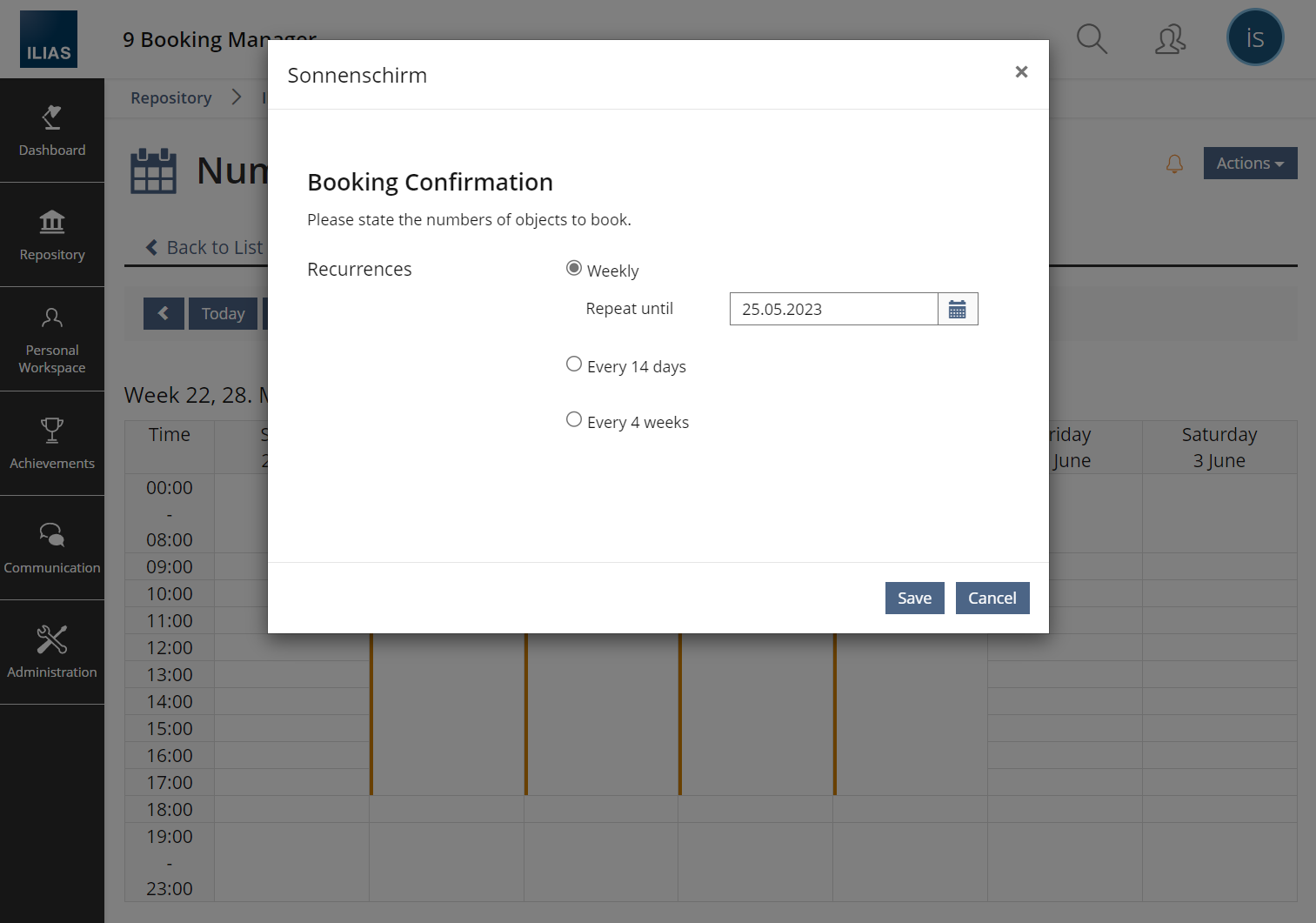Go to previous week arrow button
The image size is (1316, 923).
164,313
